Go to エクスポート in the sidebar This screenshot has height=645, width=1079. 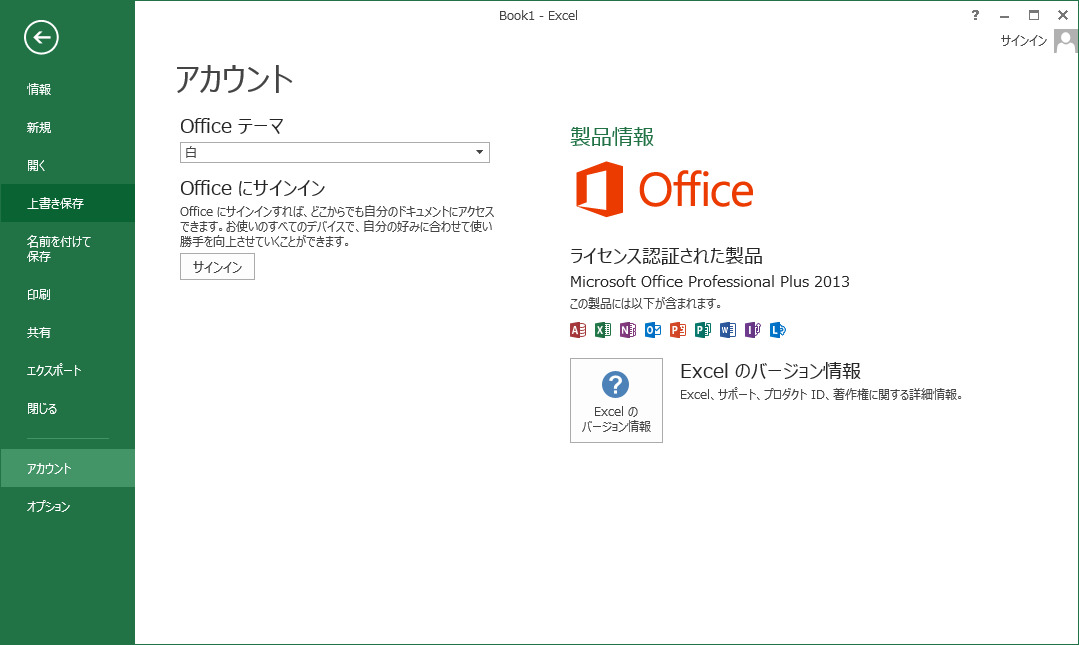pyautogui.click(x=54, y=370)
